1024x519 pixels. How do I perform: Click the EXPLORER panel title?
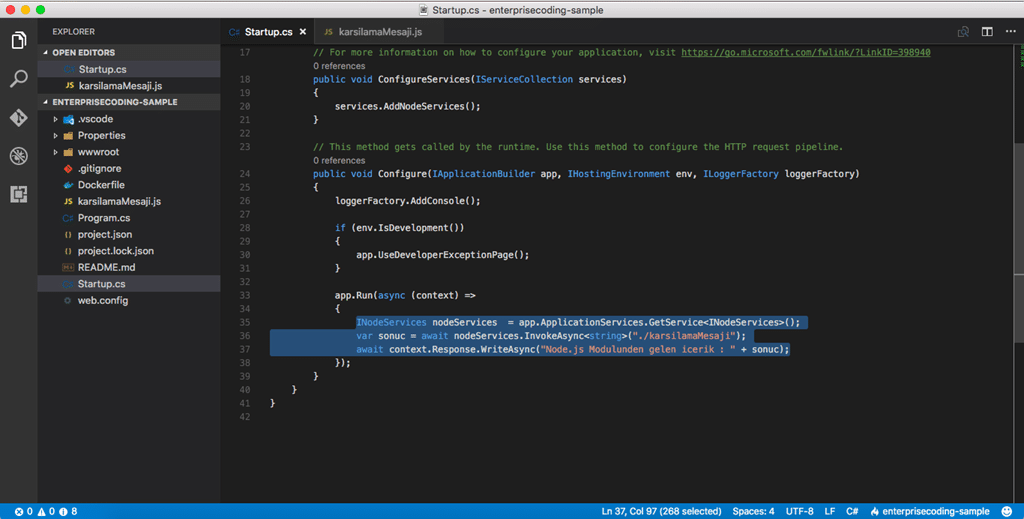tap(73, 31)
